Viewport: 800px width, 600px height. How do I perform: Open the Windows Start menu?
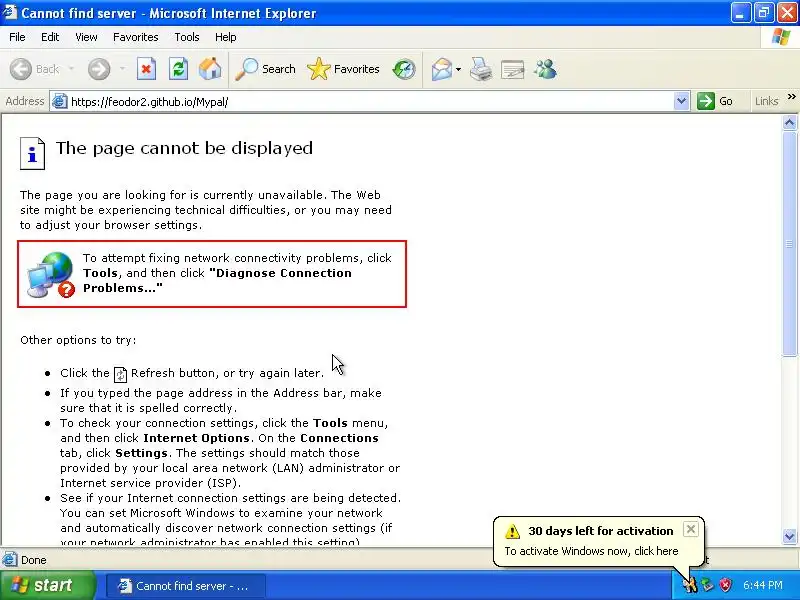click(47, 585)
